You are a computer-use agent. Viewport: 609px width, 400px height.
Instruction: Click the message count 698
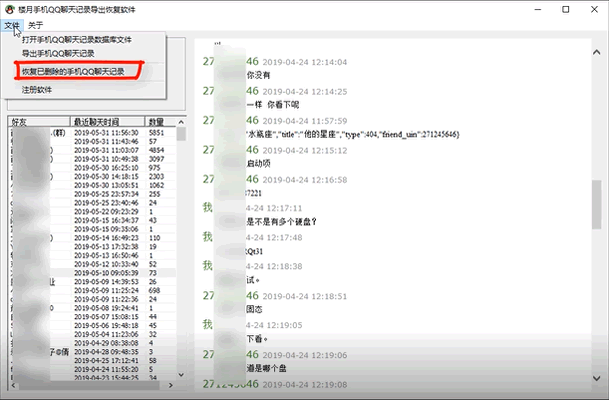click(x=154, y=290)
